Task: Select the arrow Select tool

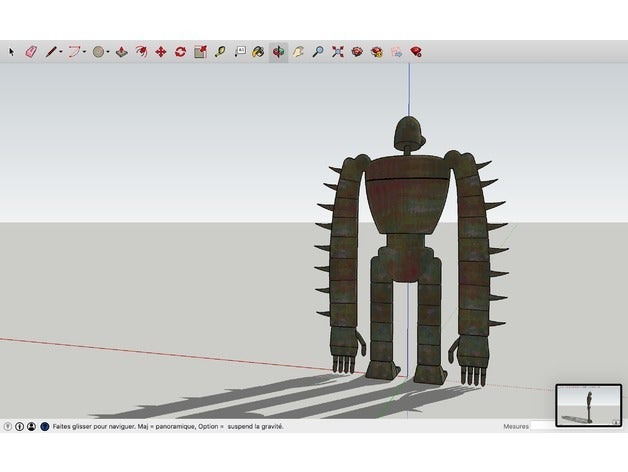Action: pos(12,51)
